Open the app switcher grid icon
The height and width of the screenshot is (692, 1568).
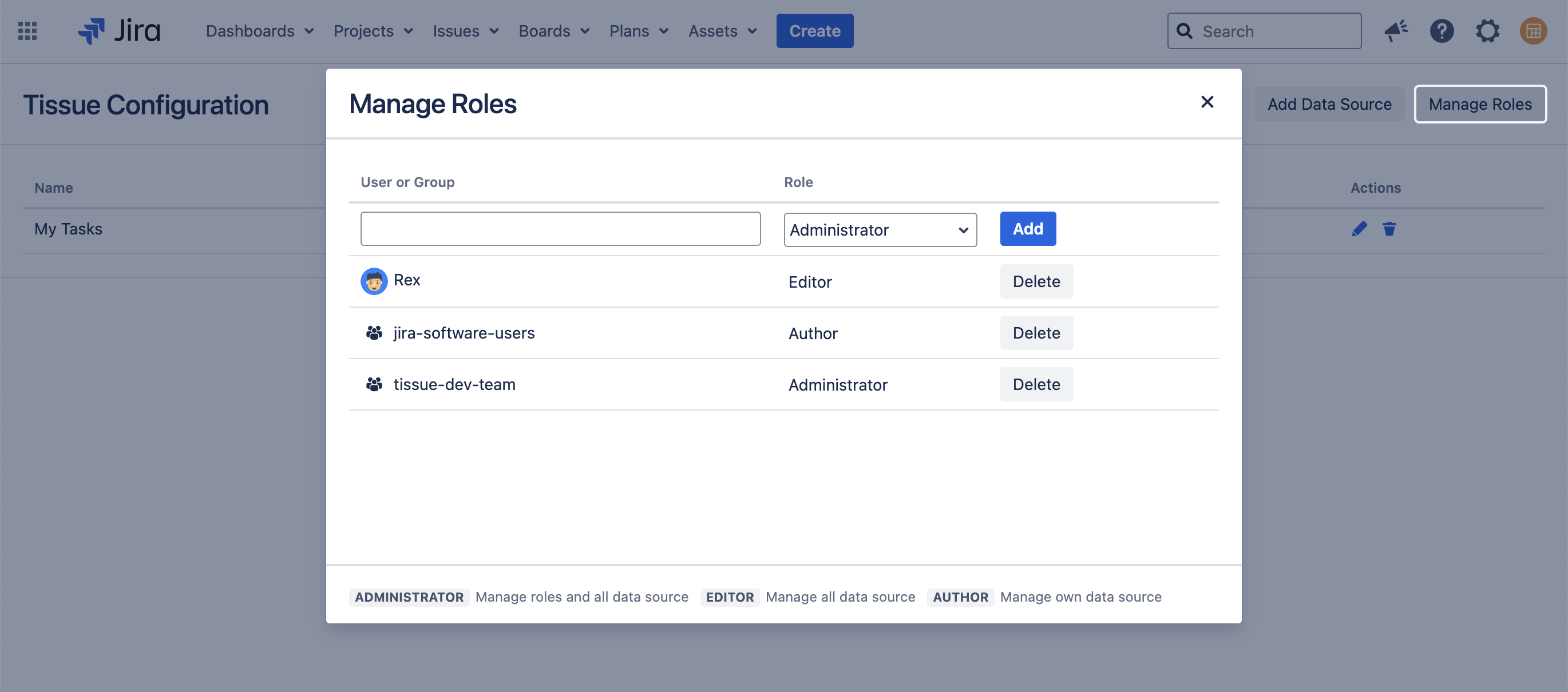click(x=27, y=31)
